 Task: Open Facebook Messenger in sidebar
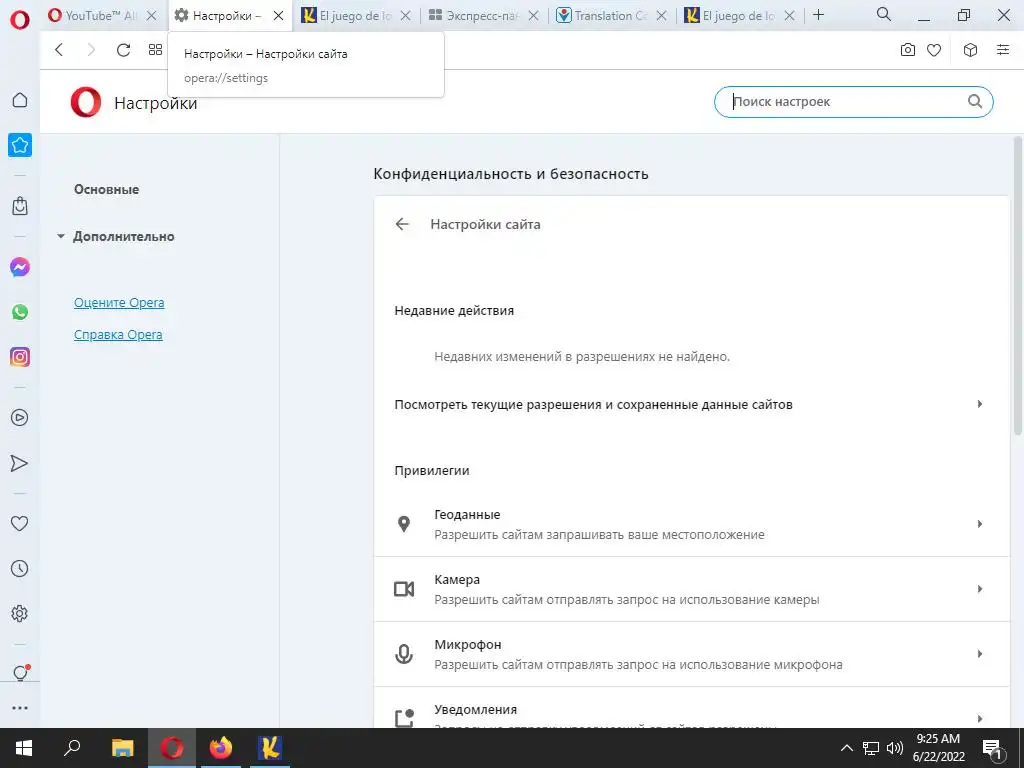[20, 267]
